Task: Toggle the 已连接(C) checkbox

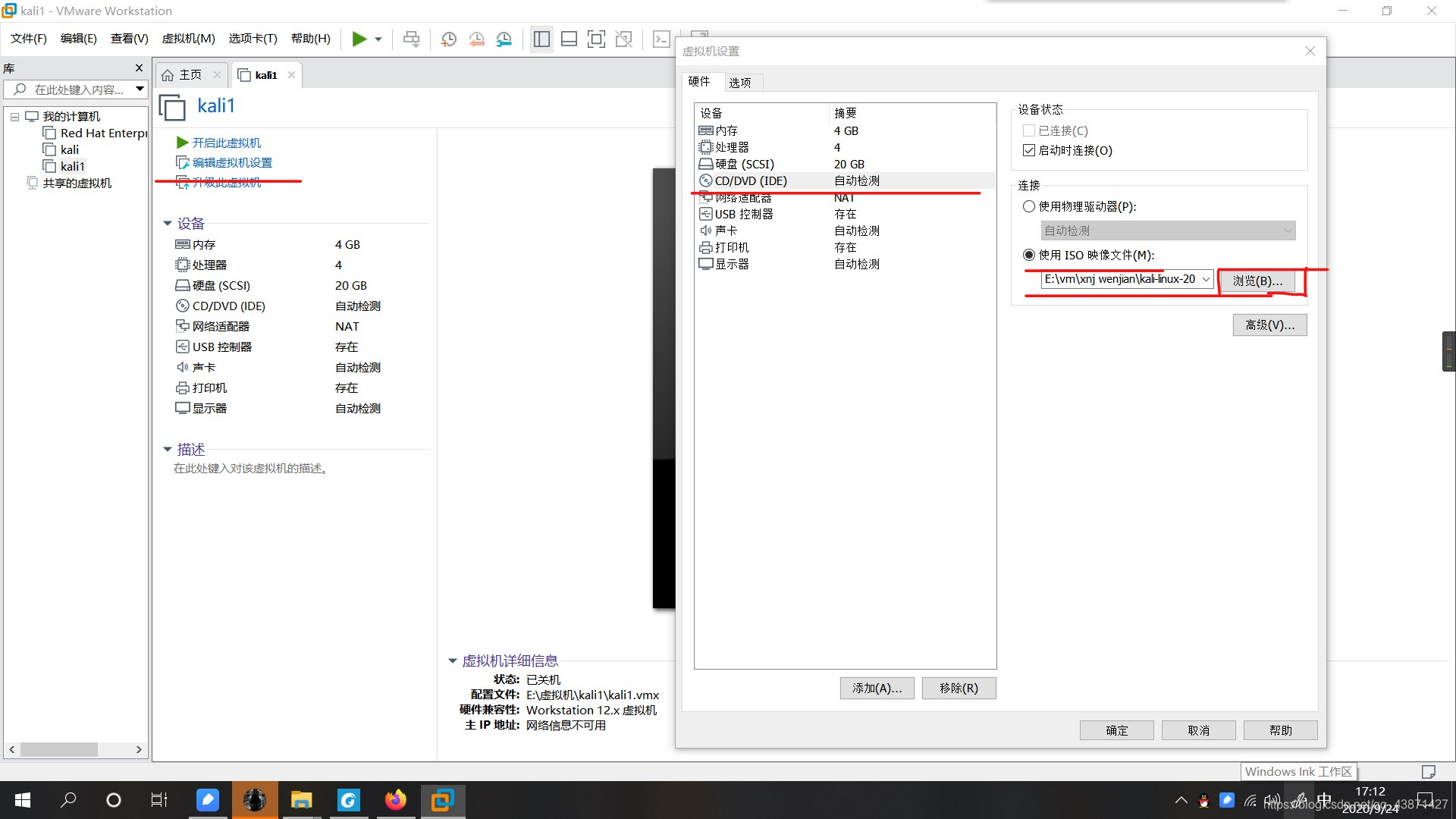Action: (1029, 131)
